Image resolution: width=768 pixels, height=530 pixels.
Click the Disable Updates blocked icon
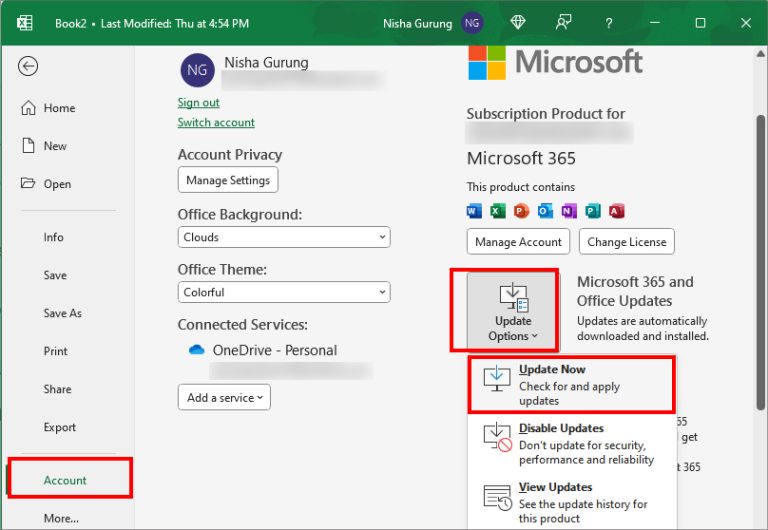pyautogui.click(x=498, y=437)
